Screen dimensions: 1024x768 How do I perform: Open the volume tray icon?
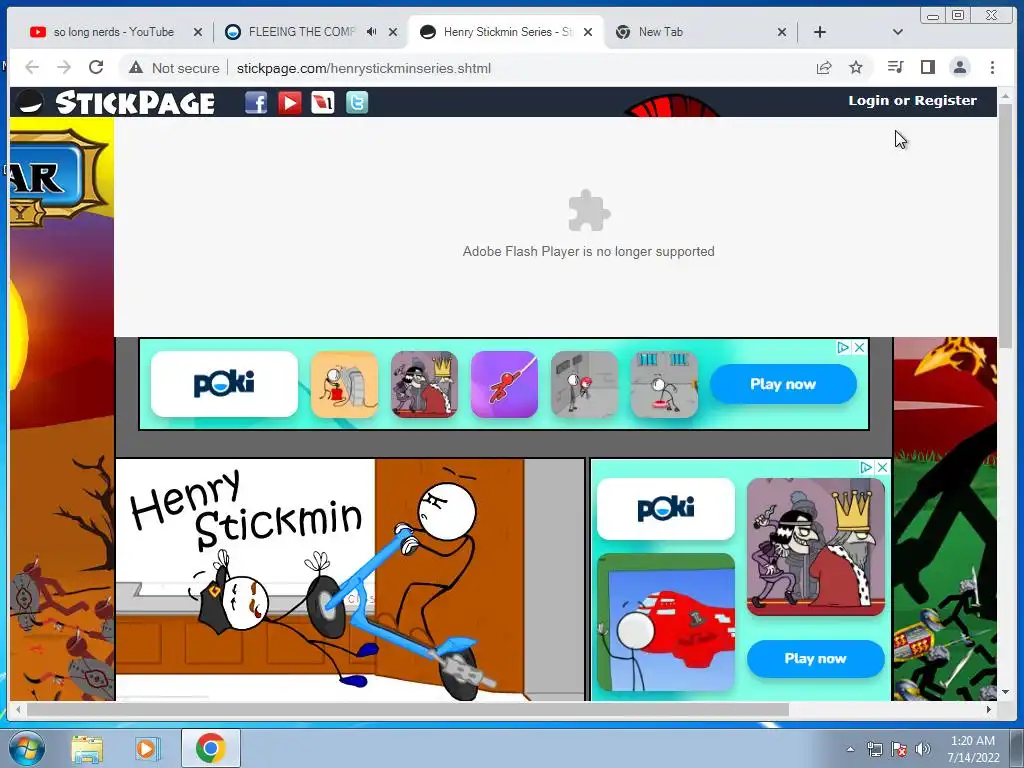tap(923, 749)
